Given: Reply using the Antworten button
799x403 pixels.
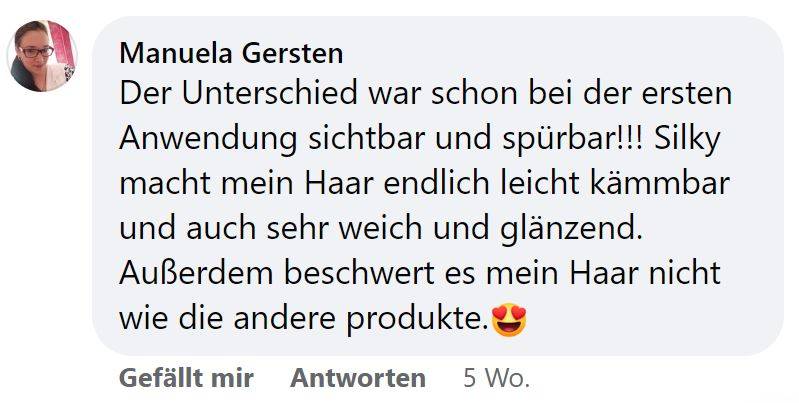Looking at the screenshot, I should tap(358, 379).
